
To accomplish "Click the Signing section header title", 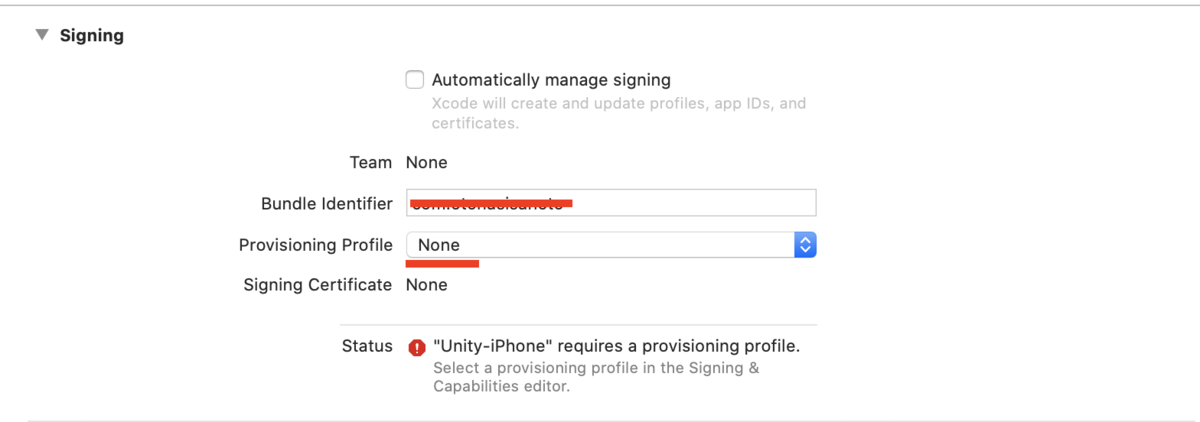I will click(x=92, y=35).
